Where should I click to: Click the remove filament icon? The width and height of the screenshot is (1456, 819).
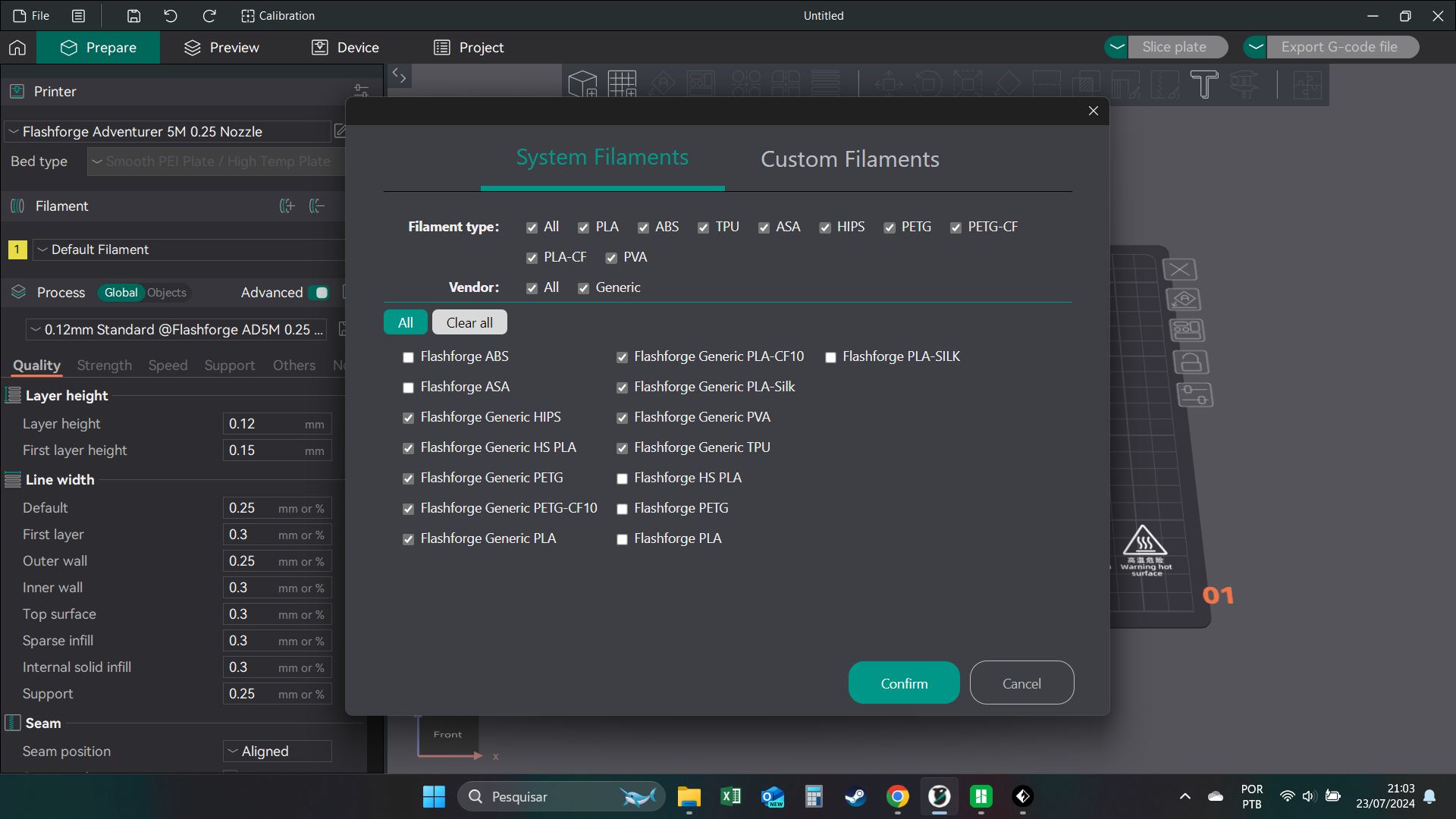click(317, 206)
